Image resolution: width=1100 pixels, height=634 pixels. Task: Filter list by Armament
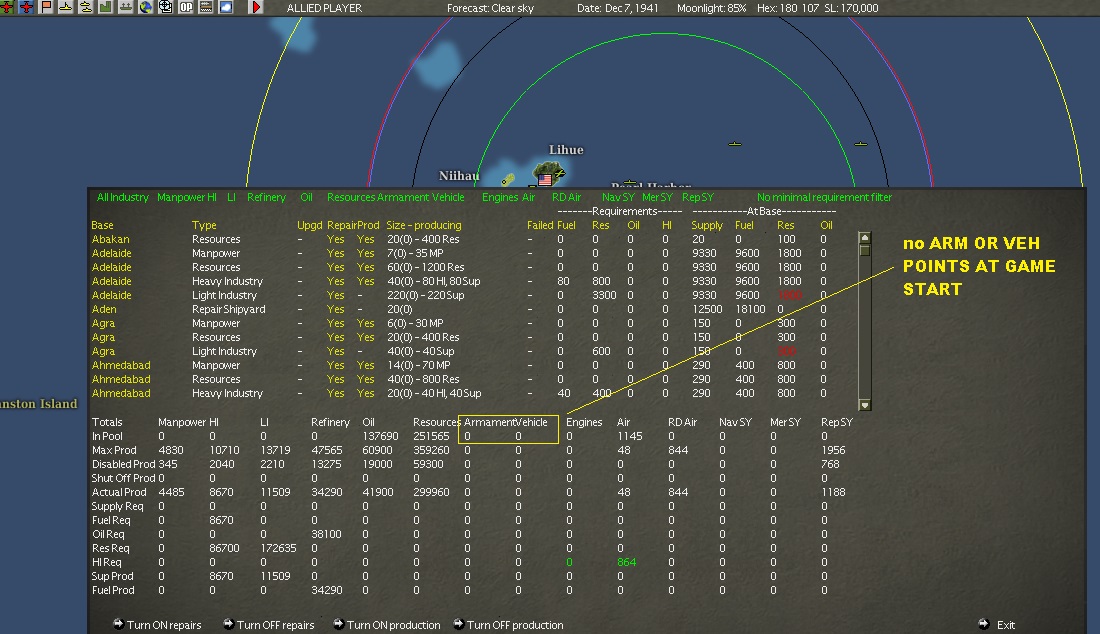403,197
